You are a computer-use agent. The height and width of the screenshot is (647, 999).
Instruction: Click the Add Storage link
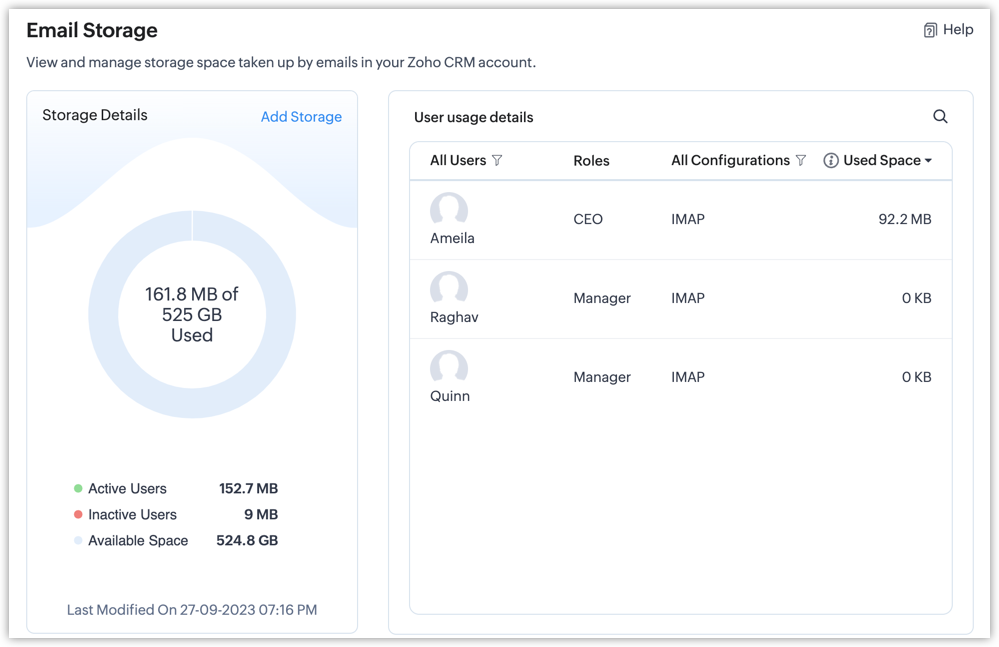point(301,117)
